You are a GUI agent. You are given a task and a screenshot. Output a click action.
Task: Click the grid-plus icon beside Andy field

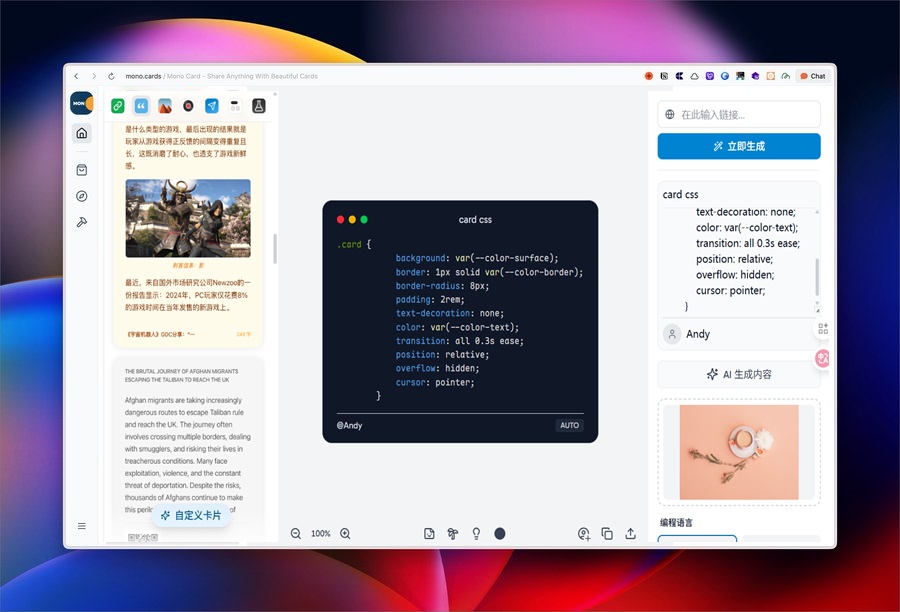(x=823, y=328)
